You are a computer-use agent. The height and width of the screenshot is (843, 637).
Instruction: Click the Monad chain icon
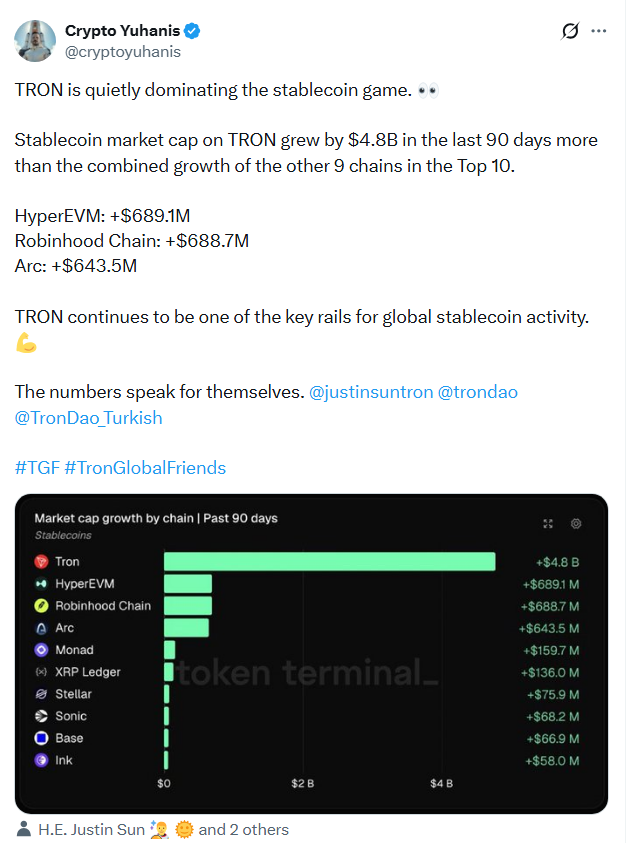pos(41,650)
